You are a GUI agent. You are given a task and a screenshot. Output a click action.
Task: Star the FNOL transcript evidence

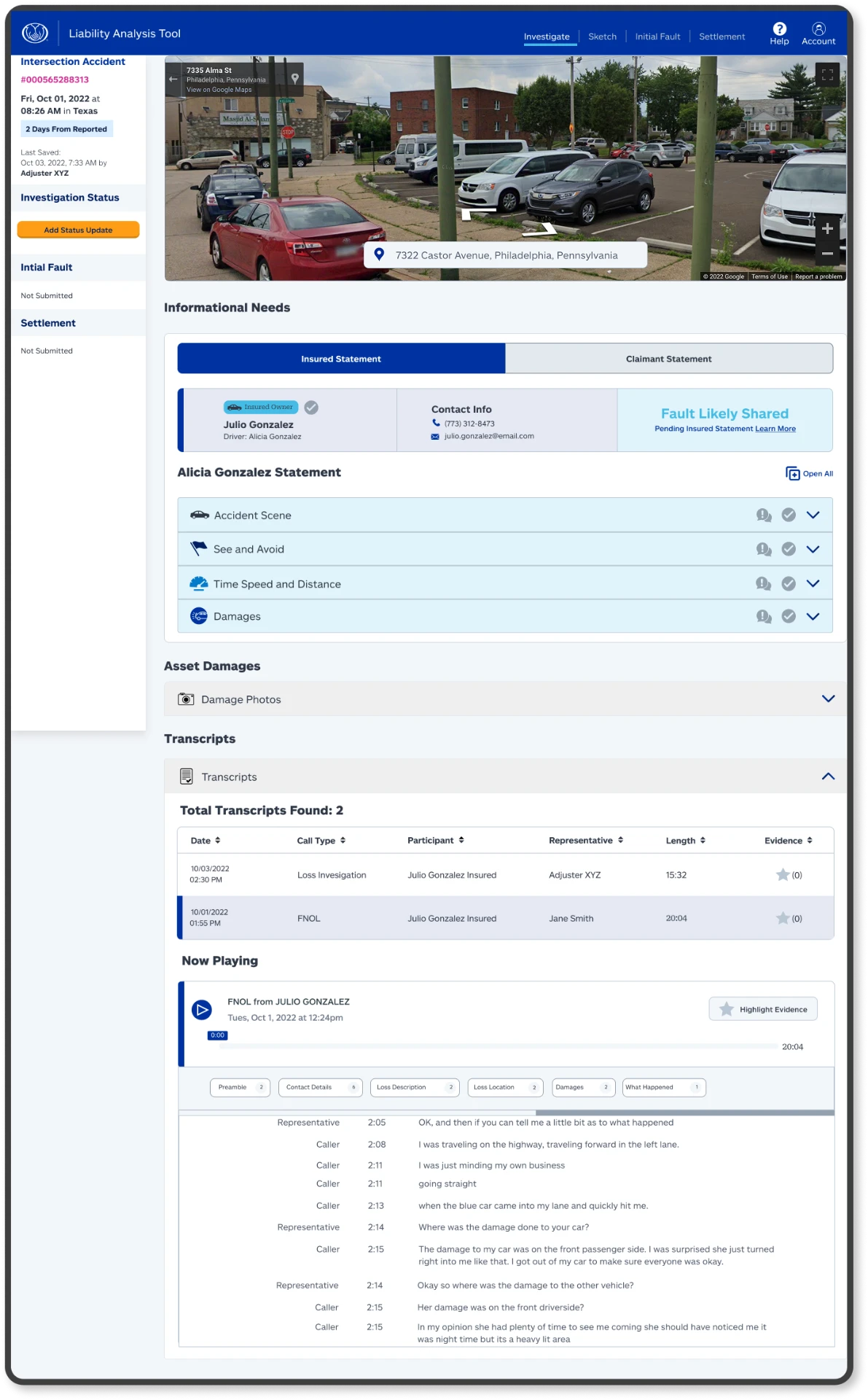point(783,918)
